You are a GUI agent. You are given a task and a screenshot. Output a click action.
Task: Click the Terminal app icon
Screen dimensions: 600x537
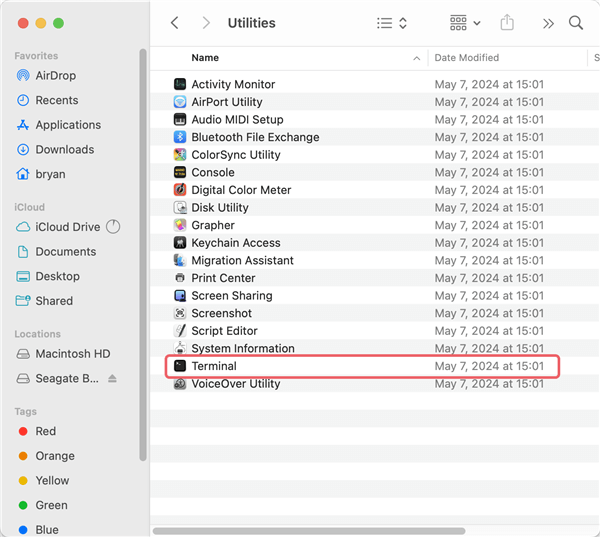[x=180, y=366]
